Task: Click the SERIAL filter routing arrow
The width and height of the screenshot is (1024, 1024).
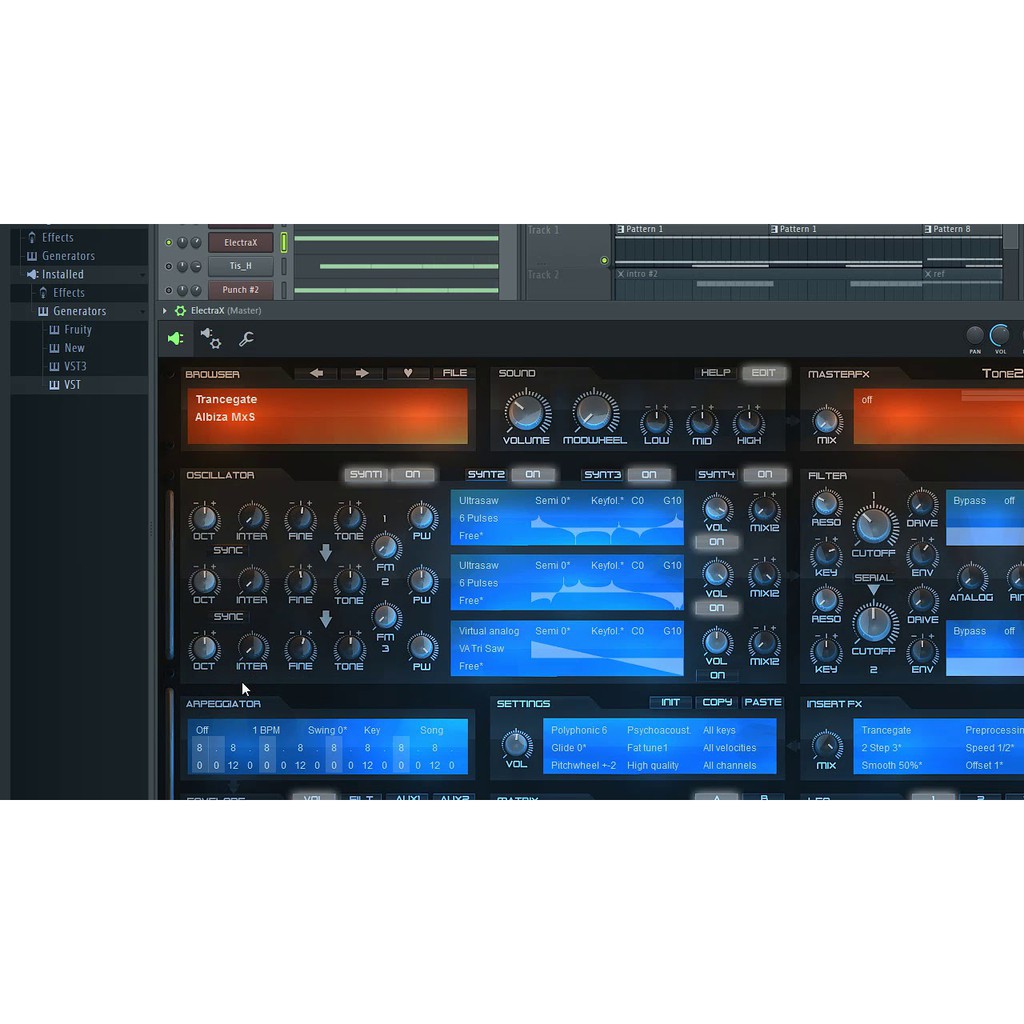Action: coord(873,591)
